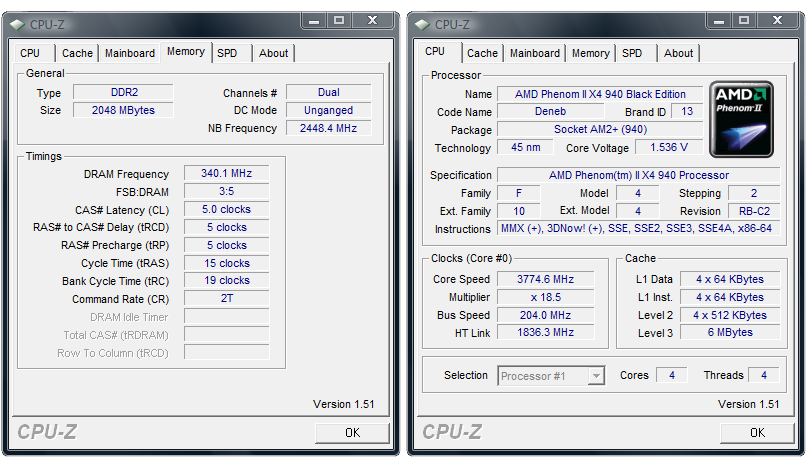
Task: Click the 1836.3 MHz HT Link value
Action: coord(546,332)
